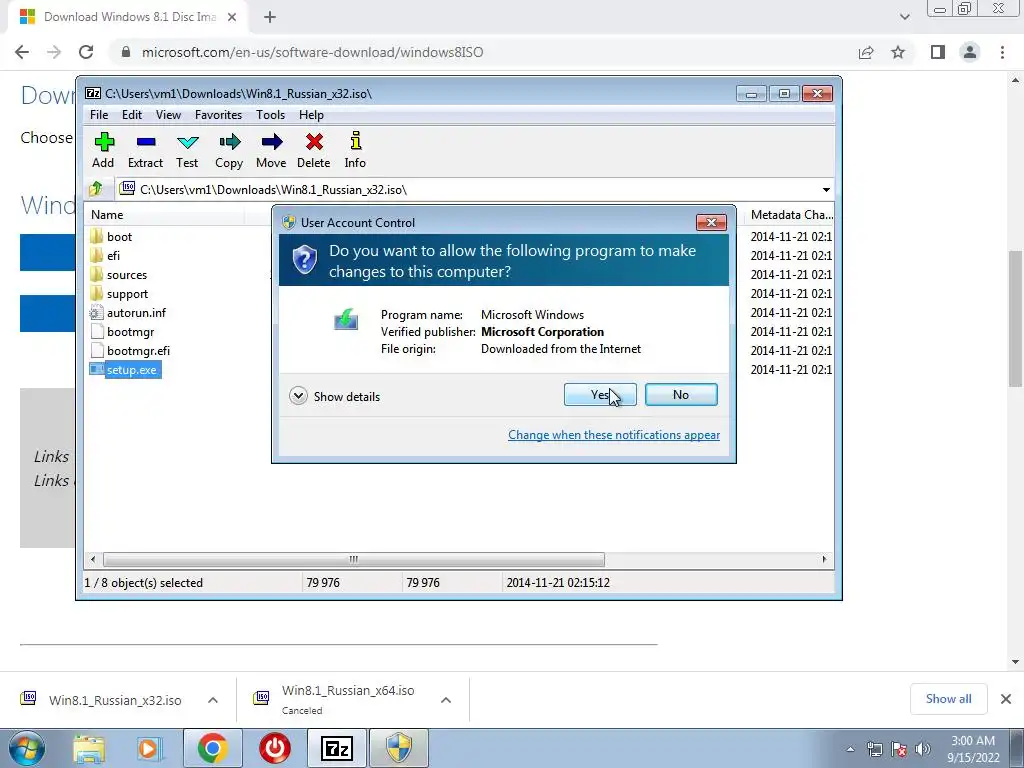Image resolution: width=1024 pixels, height=768 pixels.
Task: Open the Tools menu
Action: 270,115
